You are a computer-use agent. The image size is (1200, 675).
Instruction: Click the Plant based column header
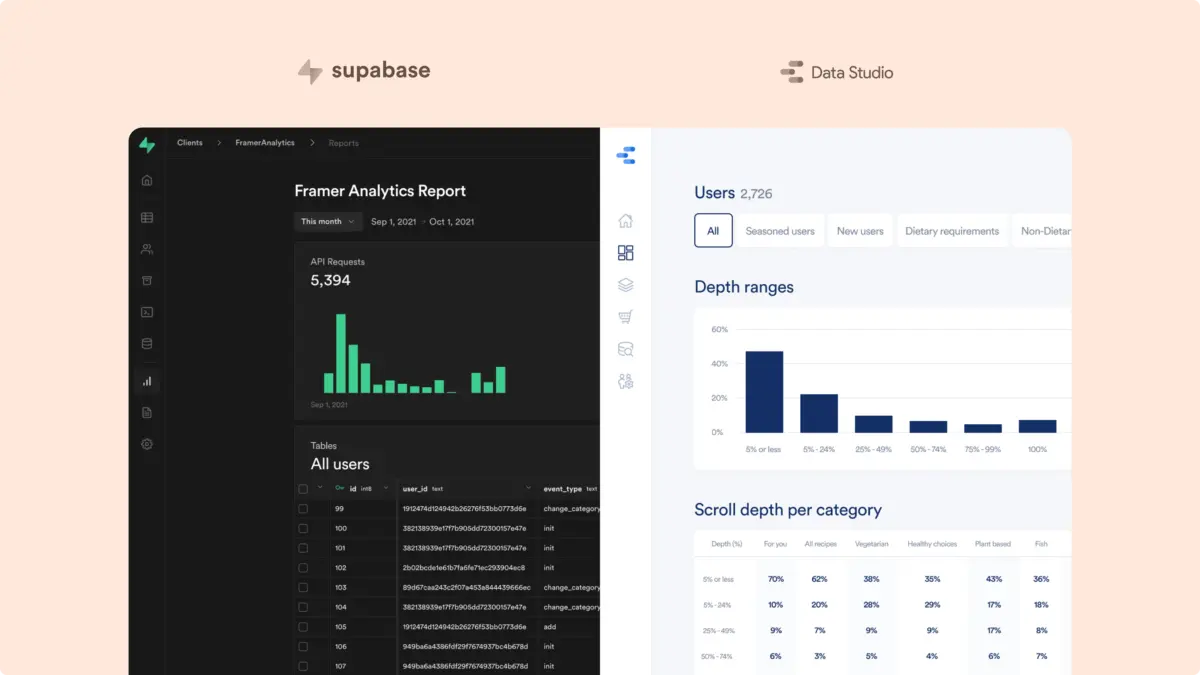[994, 544]
